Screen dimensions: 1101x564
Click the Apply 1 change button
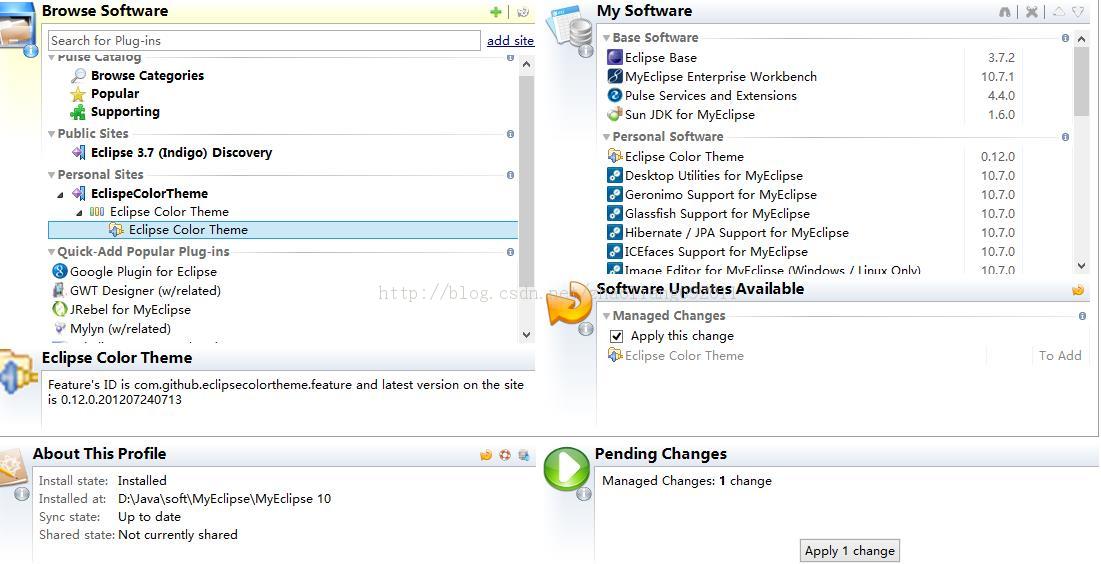[x=850, y=551]
